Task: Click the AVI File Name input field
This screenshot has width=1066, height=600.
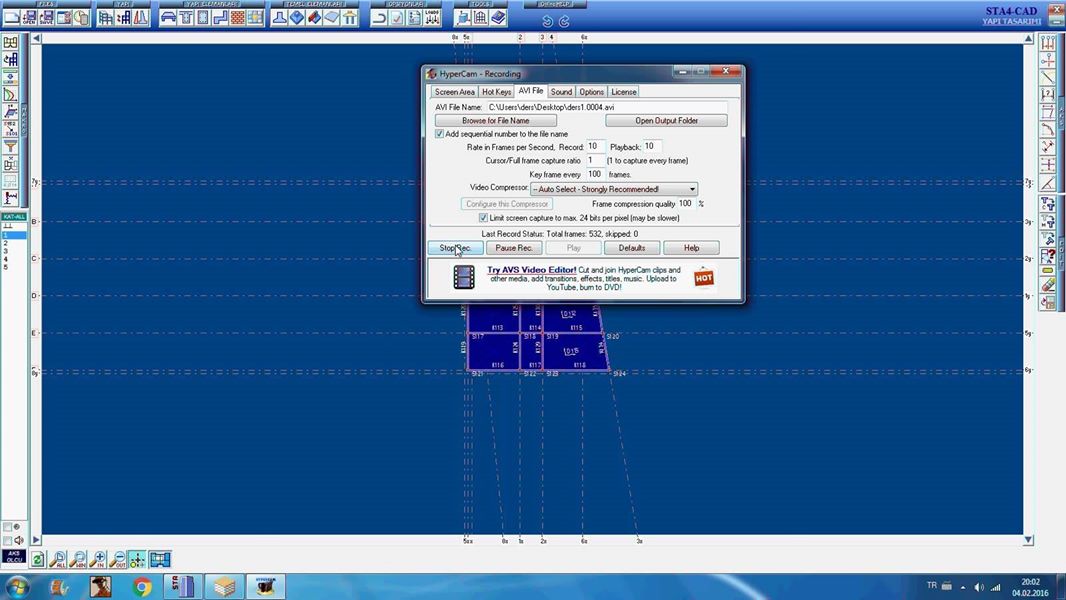Action: (x=606, y=107)
